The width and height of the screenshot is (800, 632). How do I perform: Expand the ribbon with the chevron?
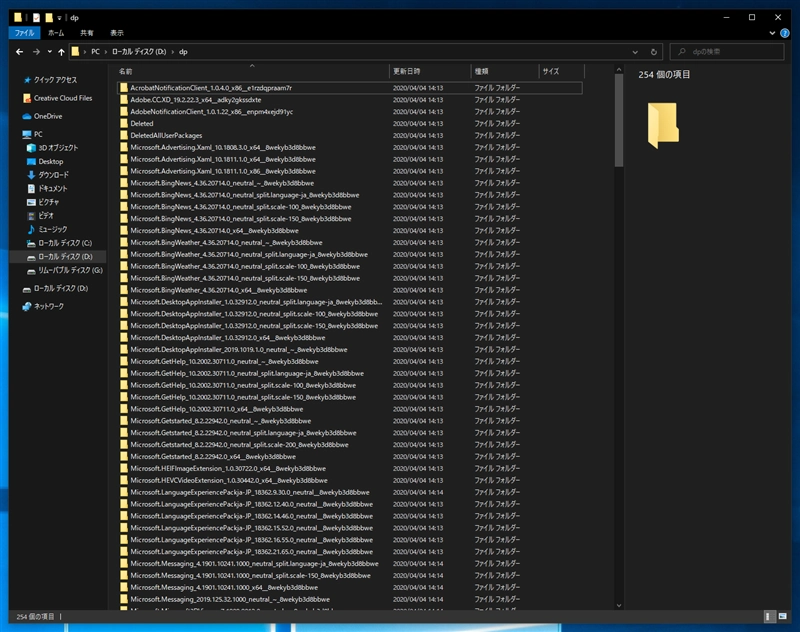(772, 33)
